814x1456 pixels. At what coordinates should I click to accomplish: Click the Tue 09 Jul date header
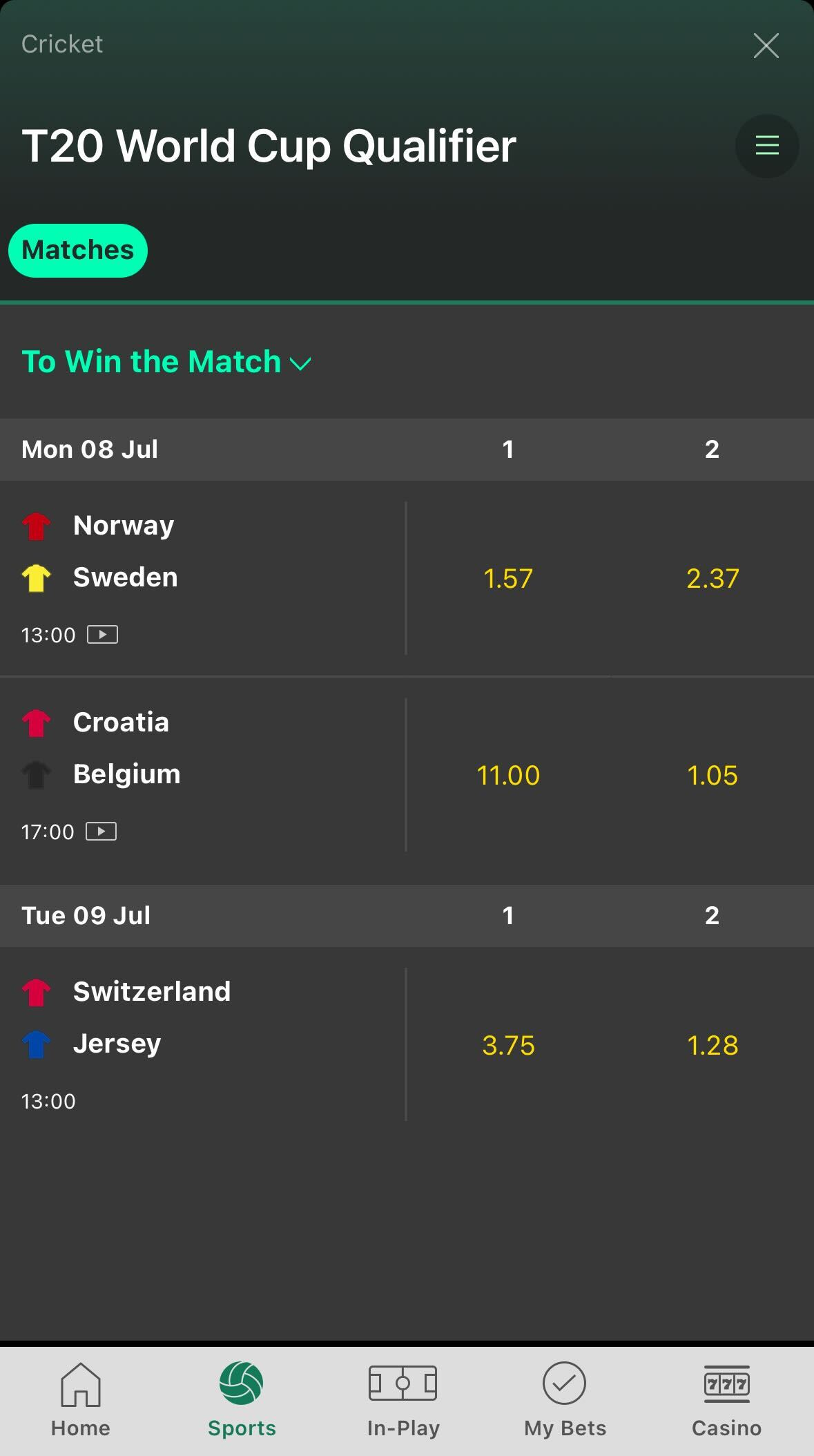tap(86, 914)
